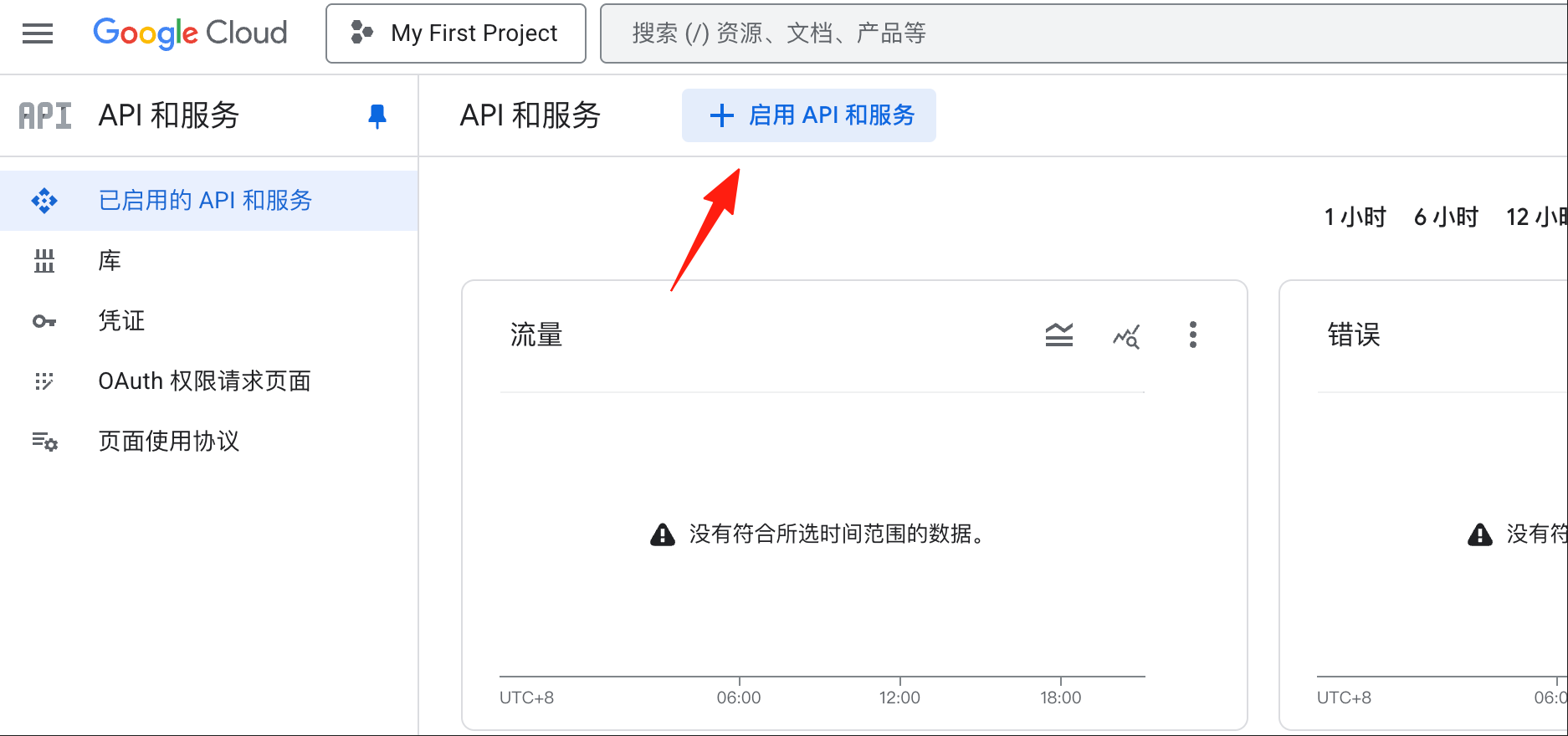This screenshot has width=1568, height=736.
Task: Click the OAuth consent screen icon
Action: [44, 381]
